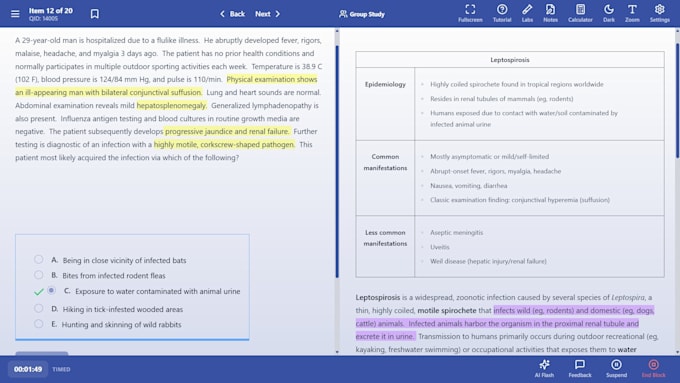Click 'Nausea, vomiting, diarrhea' table entry

point(468,186)
